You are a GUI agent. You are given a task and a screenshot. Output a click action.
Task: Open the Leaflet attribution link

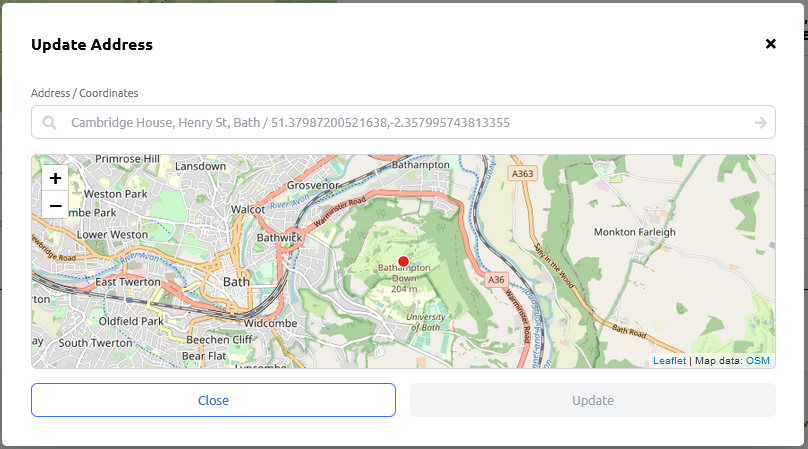(x=669, y=361)
